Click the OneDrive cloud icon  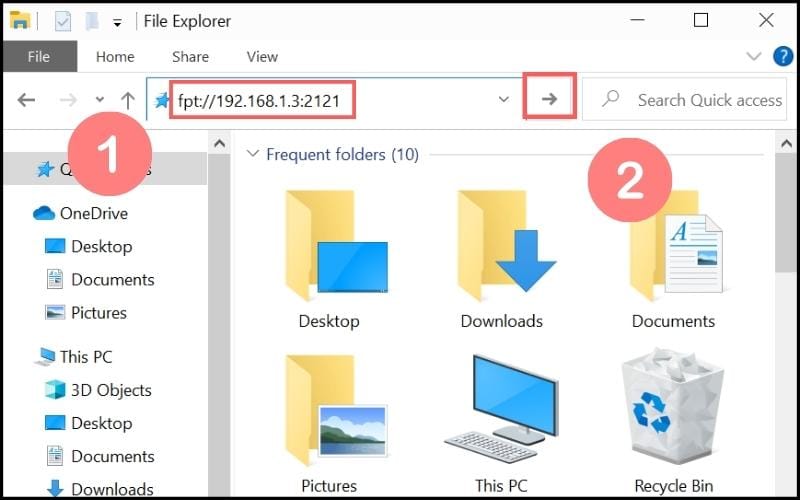pos(44,213)
